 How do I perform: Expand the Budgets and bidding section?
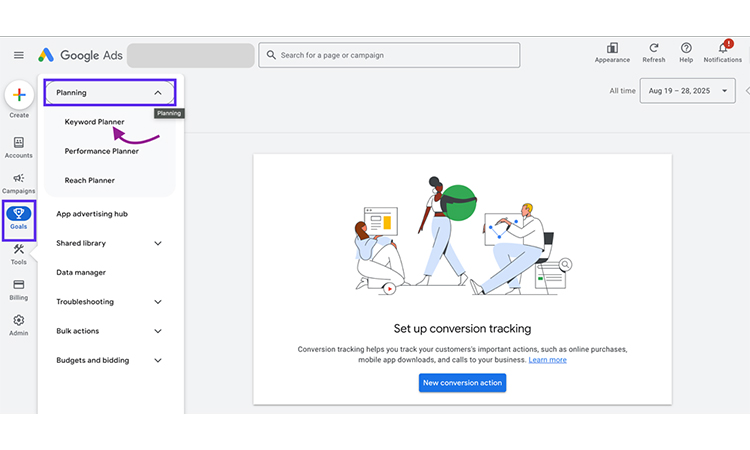(x=110, y=360)
